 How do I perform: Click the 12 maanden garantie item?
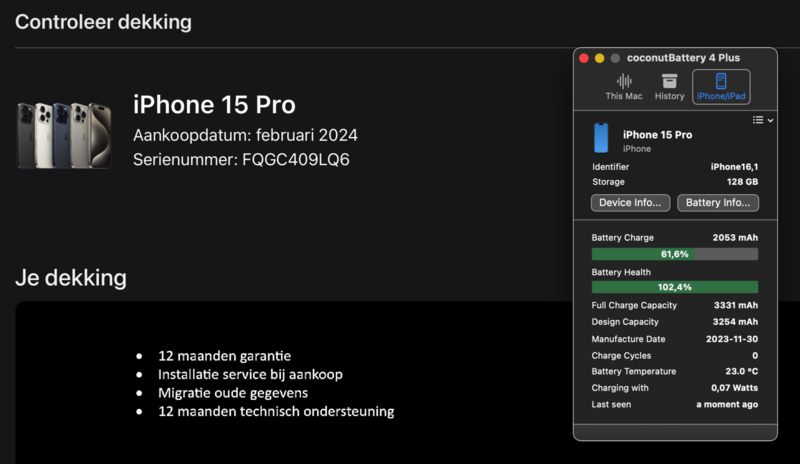pos(224,356)
